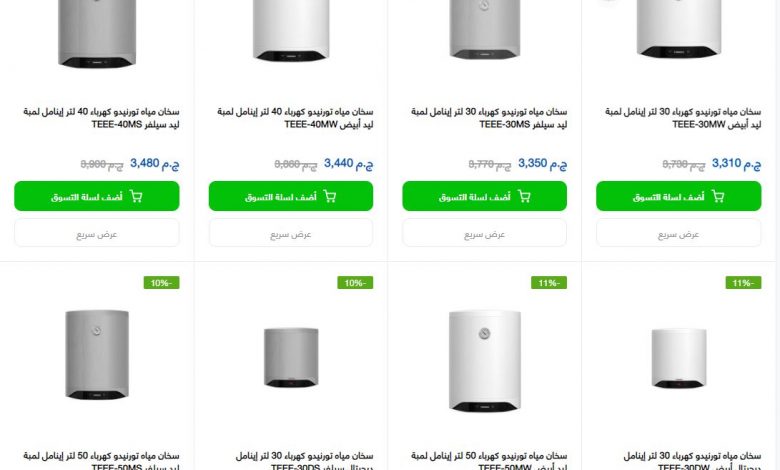Open TEEE-30MW white heater product title
The image size is (780, 470).
coord(678,118)
